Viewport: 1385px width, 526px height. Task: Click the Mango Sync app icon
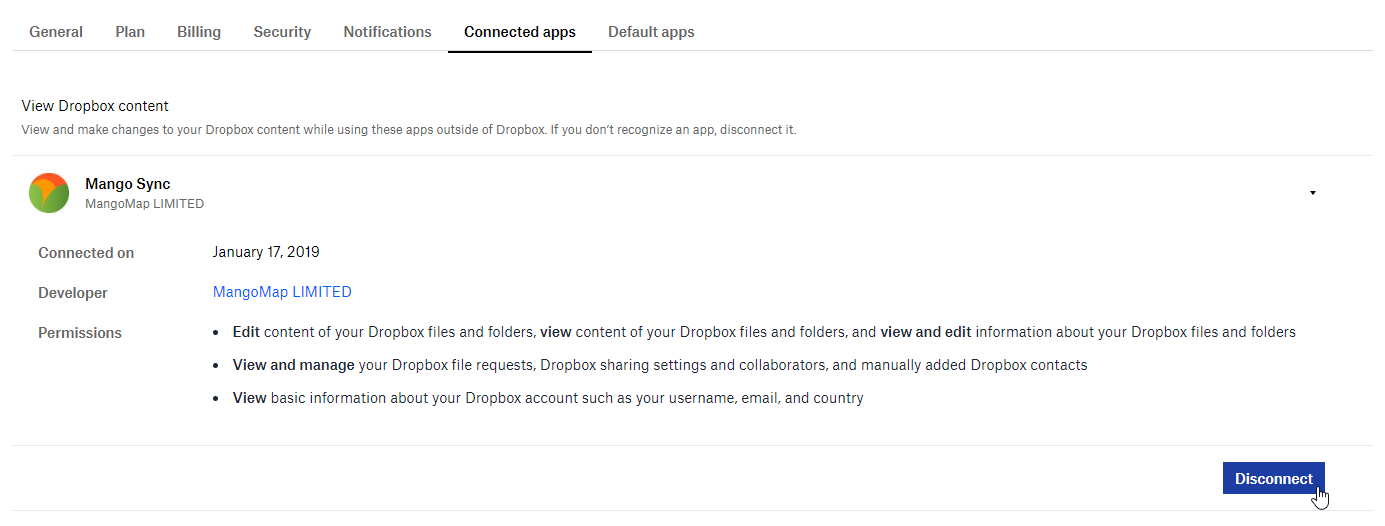coord(48,193)
